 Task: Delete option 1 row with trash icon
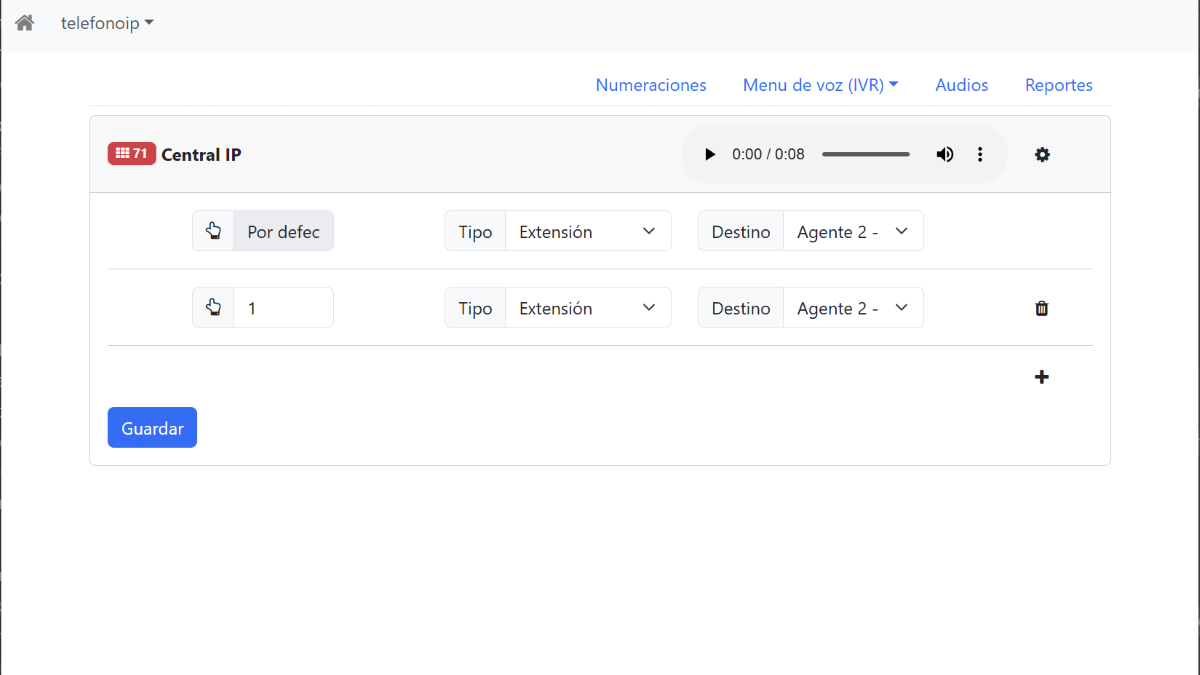1041,308
